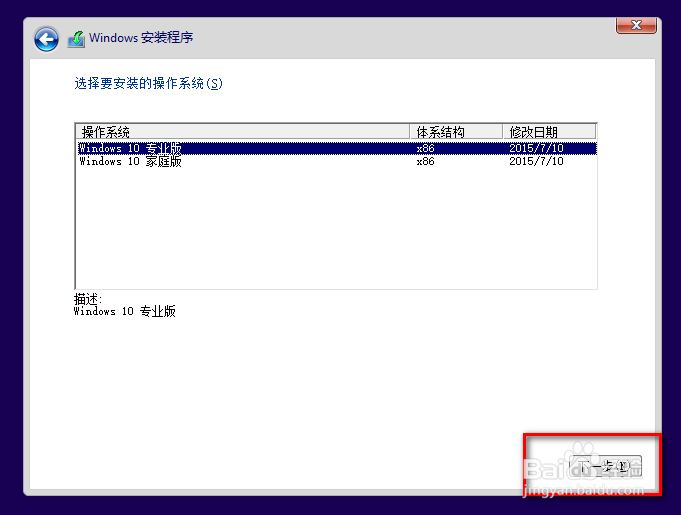The height and width of the screenshot is (515, 681).
Task: Go back with the blue arrow button
Action: click(46, 40)
